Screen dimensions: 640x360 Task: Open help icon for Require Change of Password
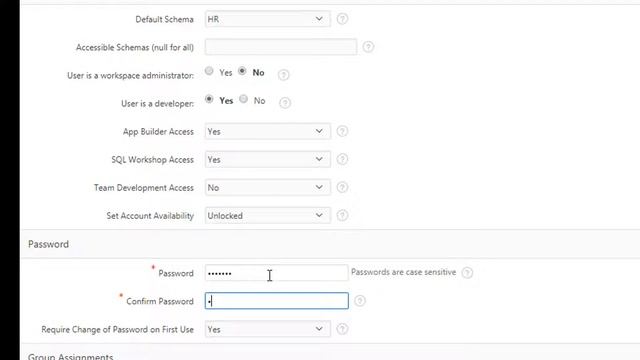point(342,329)
